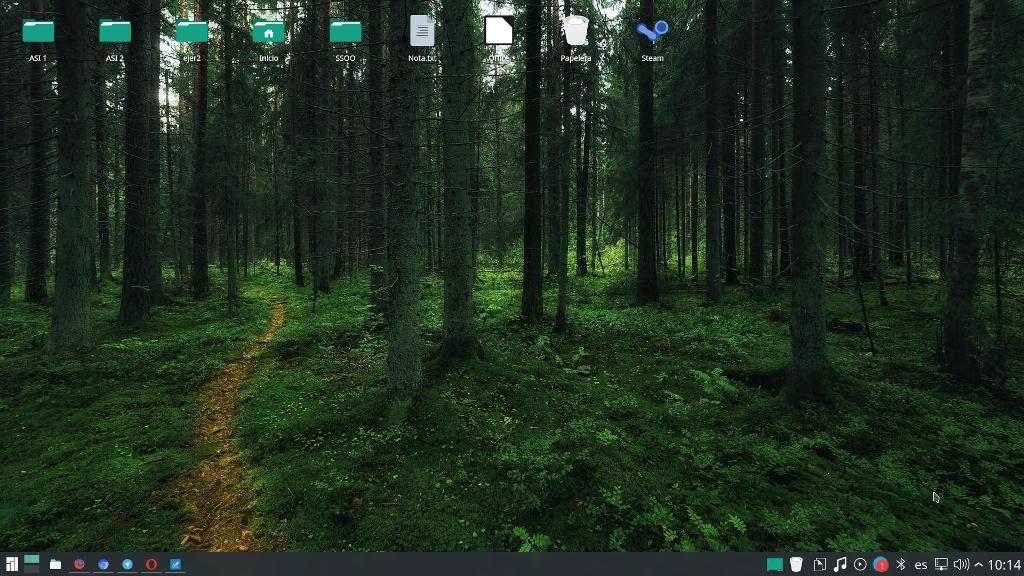Open the SSOO folder
The height and width of the screenshot is (576, 1024).
pyautogui.click(x=345, y=32)
